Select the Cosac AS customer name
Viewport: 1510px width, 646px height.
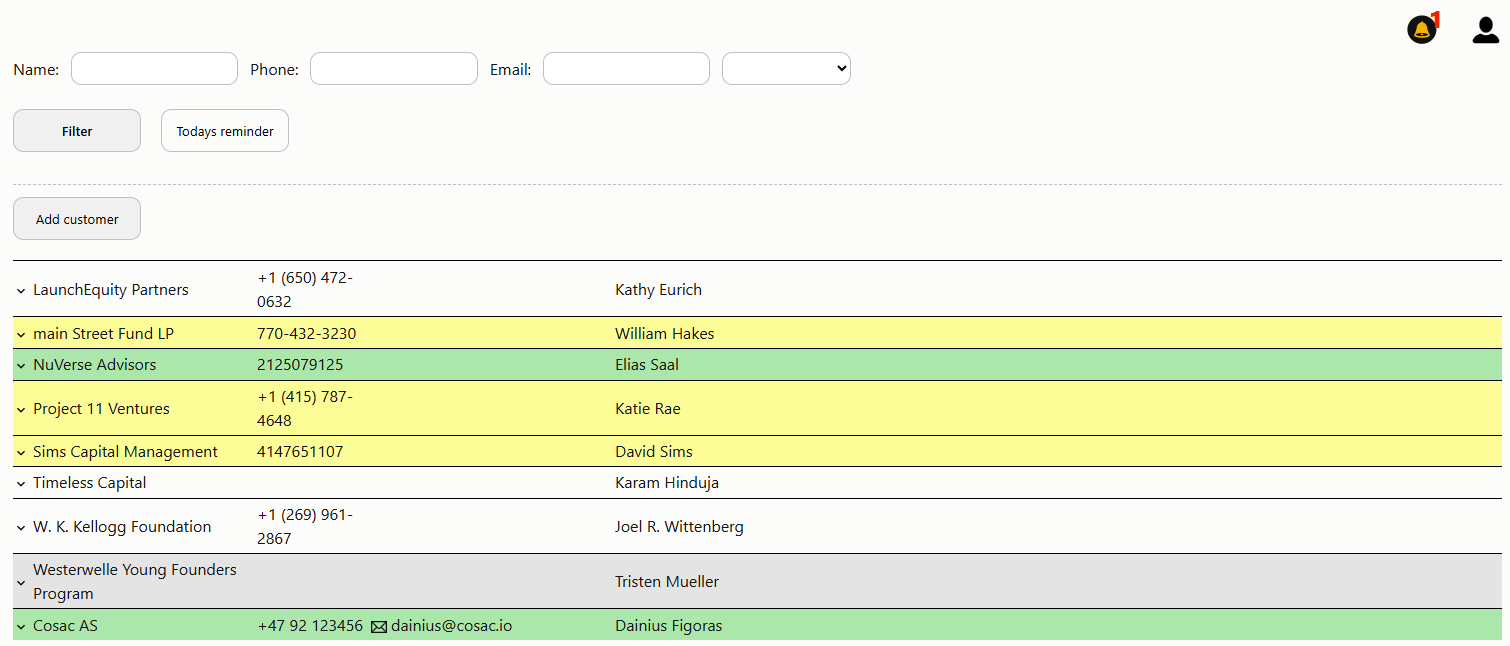(65, 626)
